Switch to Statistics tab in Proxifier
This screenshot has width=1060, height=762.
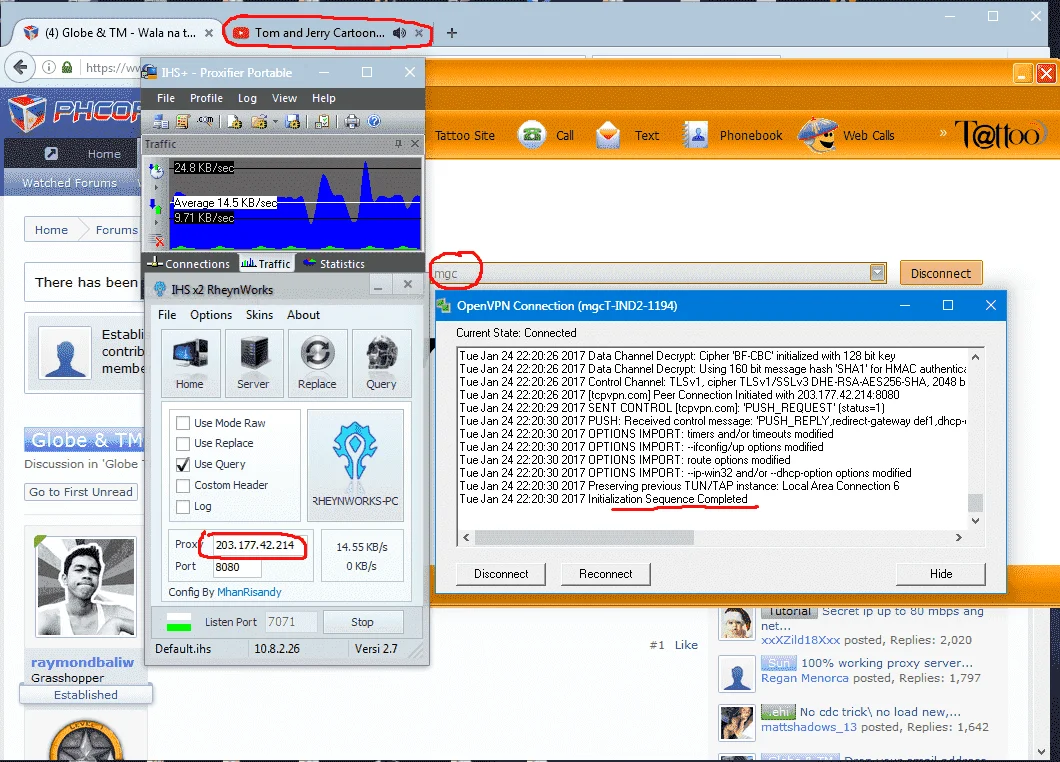tap(334, 264)
